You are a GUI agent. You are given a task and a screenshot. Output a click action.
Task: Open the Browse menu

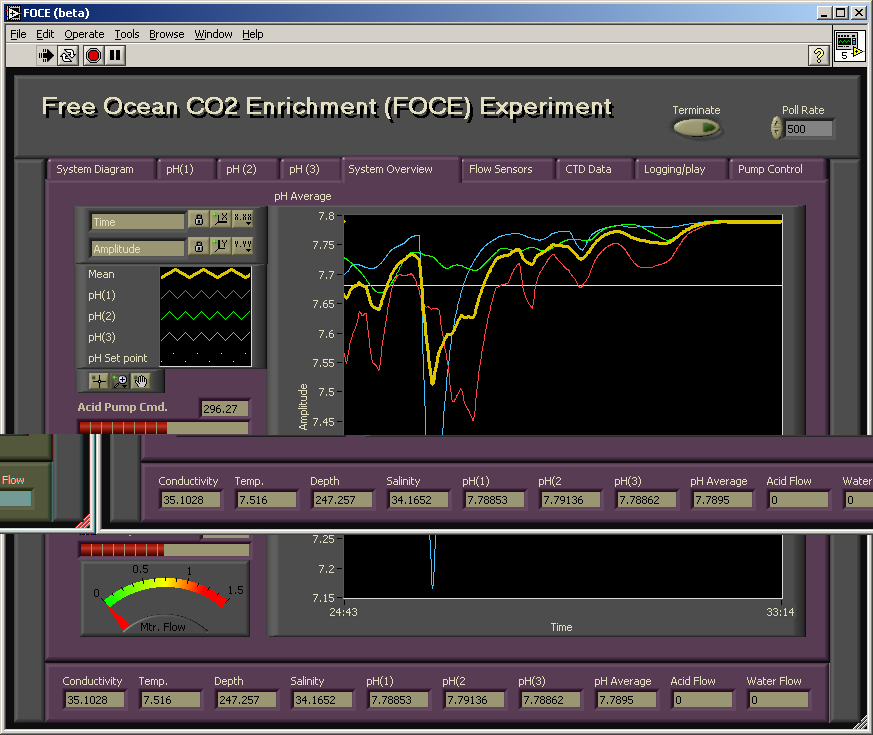166,35
